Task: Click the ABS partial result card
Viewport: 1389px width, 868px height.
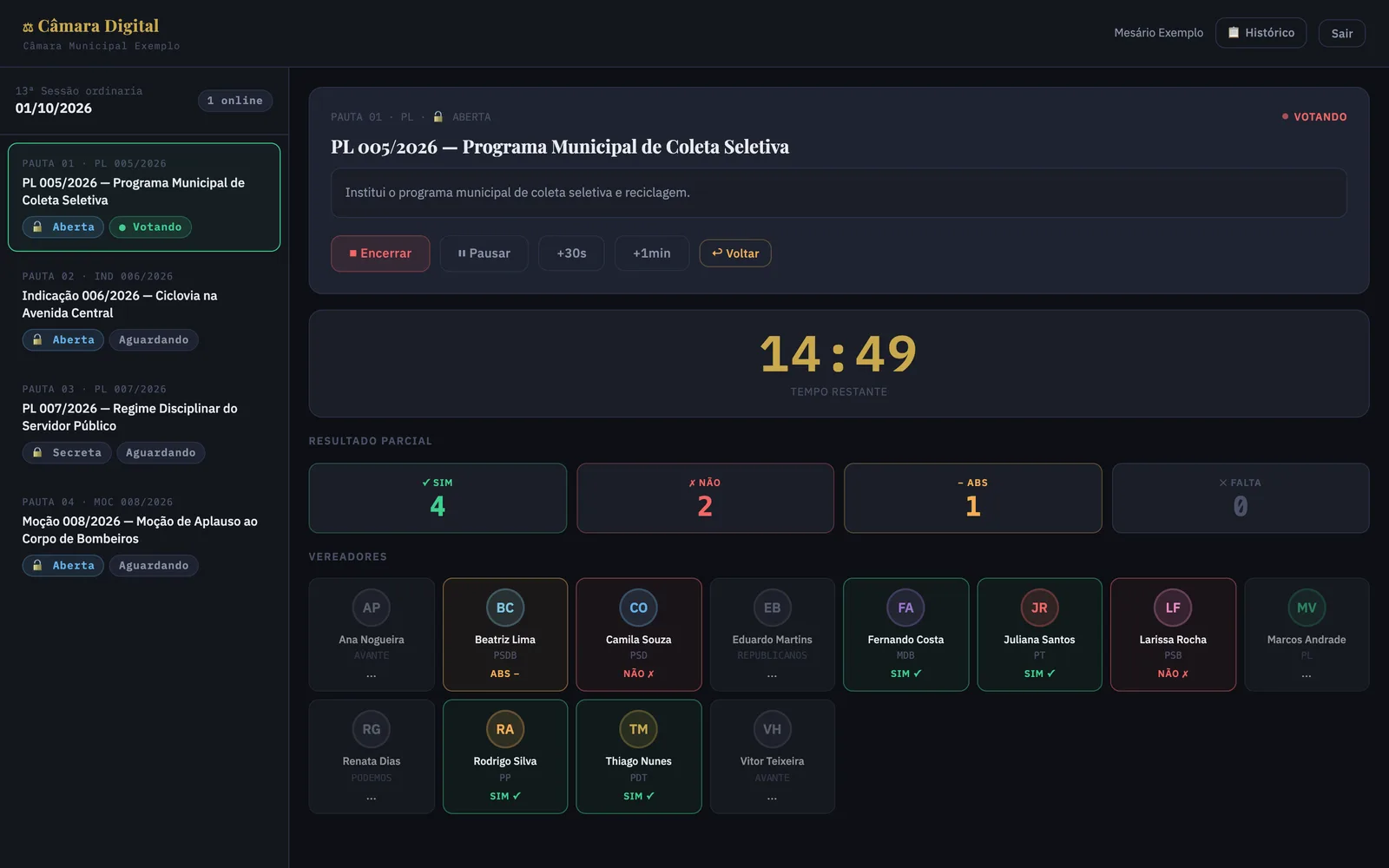Action: pos(973,497)
